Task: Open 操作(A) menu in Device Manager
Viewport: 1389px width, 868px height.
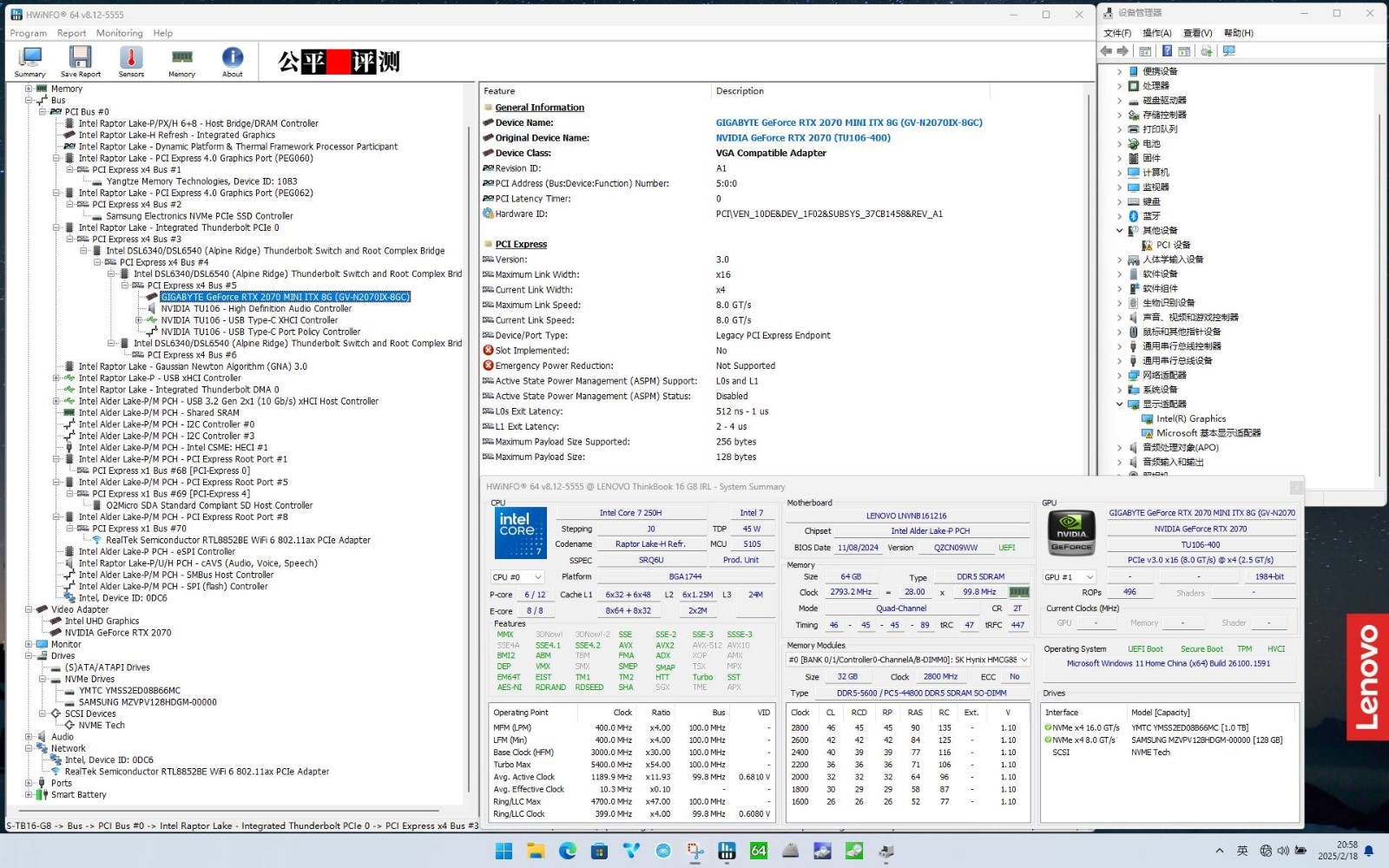Action: click(1157, 33)
